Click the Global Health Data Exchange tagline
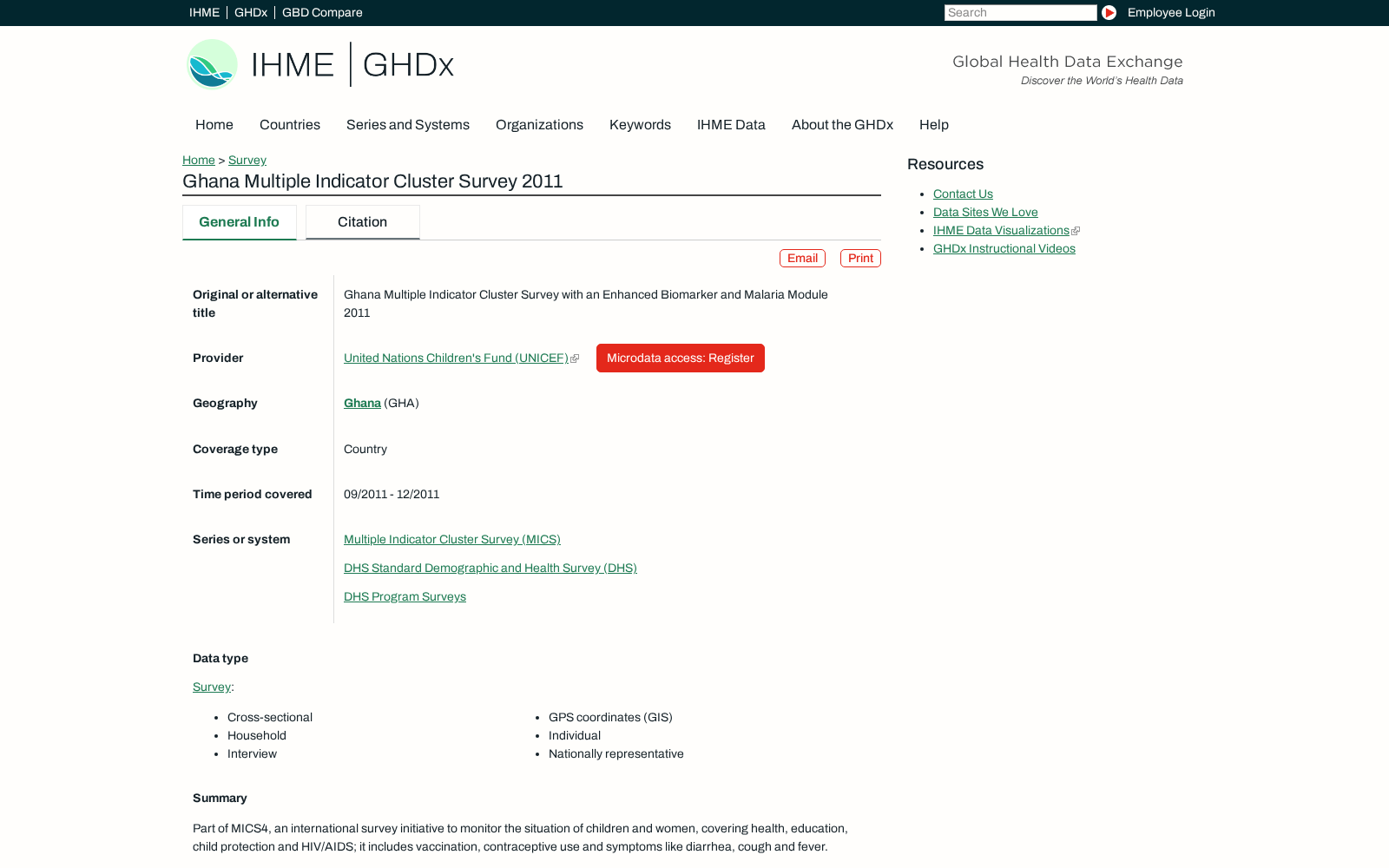 click(1068, 62)
